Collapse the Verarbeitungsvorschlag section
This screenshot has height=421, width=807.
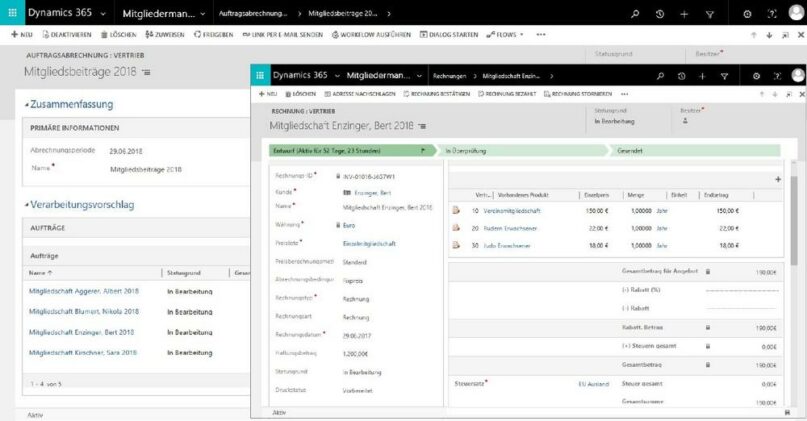pos(26,205)
